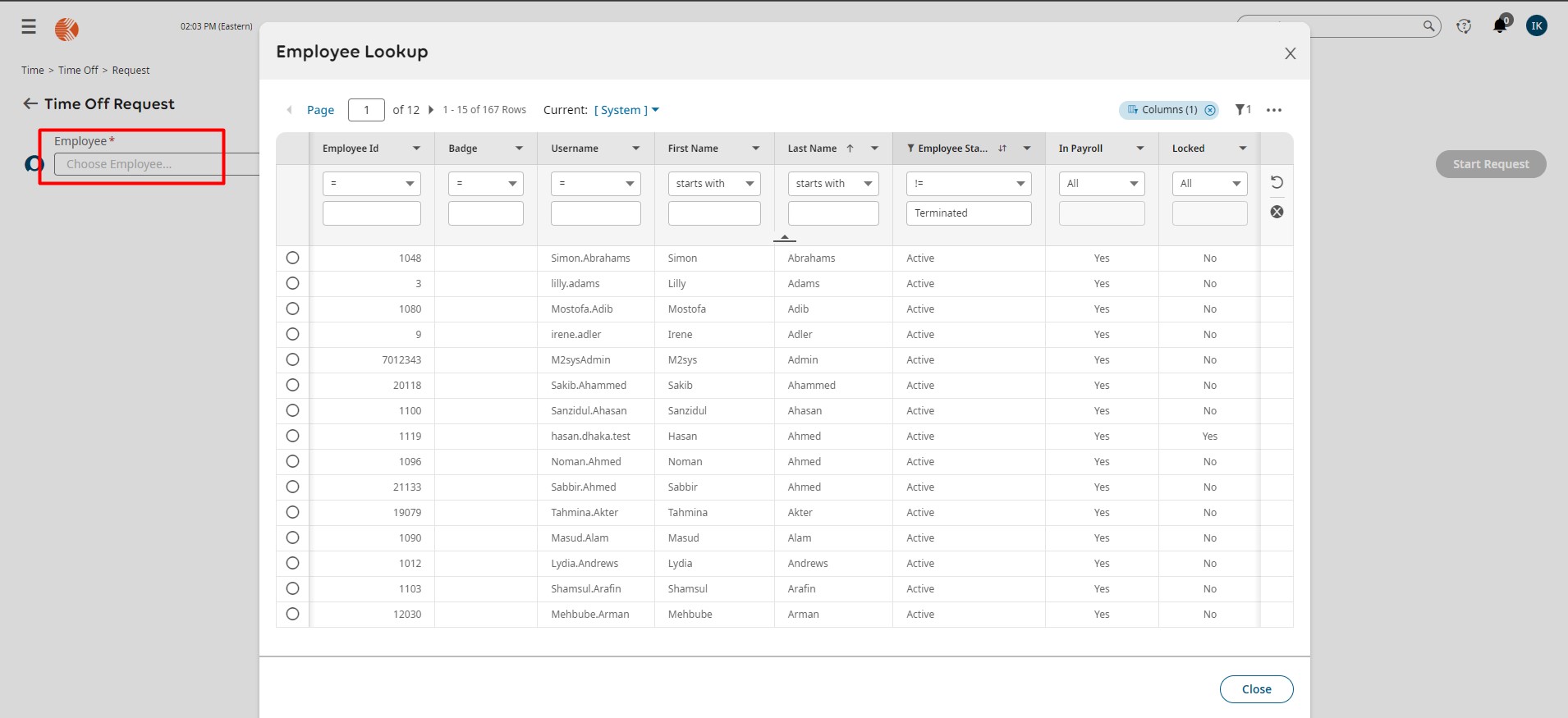Viewport: 1568px width, 718px height.
Task: Open the hamburger main menu
Action: (x=29, y=27)
